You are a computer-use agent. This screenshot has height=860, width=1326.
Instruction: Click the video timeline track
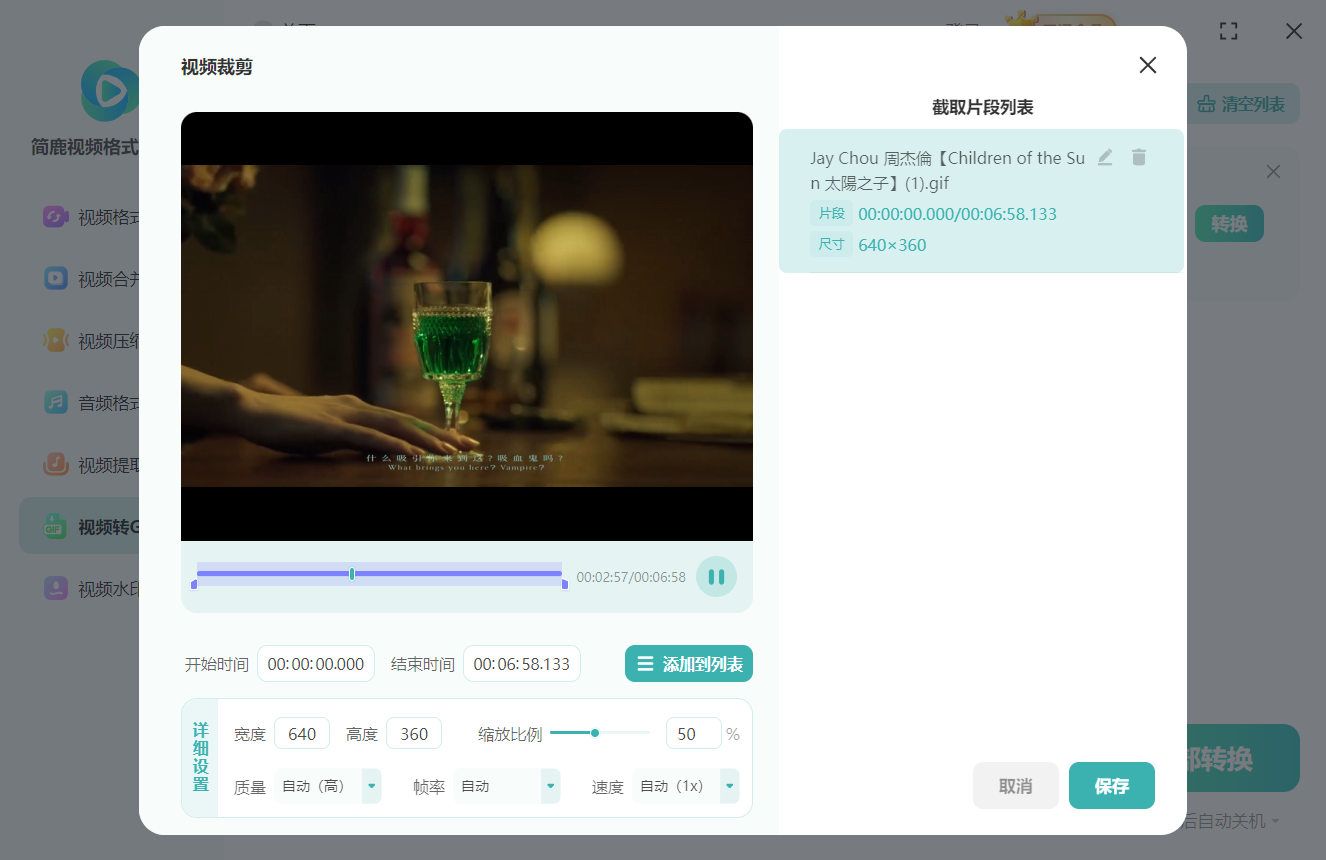(380, 573)
